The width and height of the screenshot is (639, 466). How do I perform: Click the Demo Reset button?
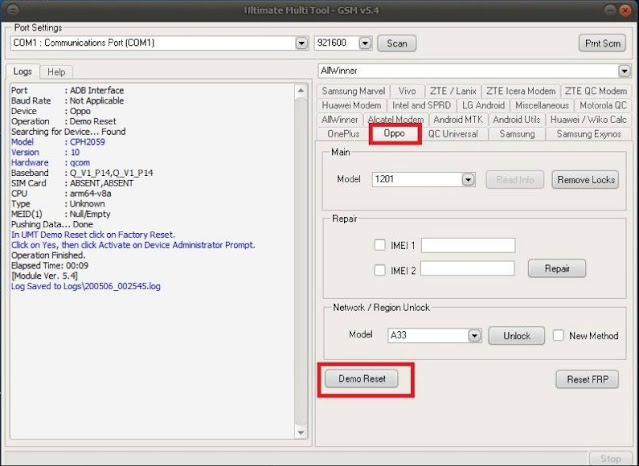[361, 379]
